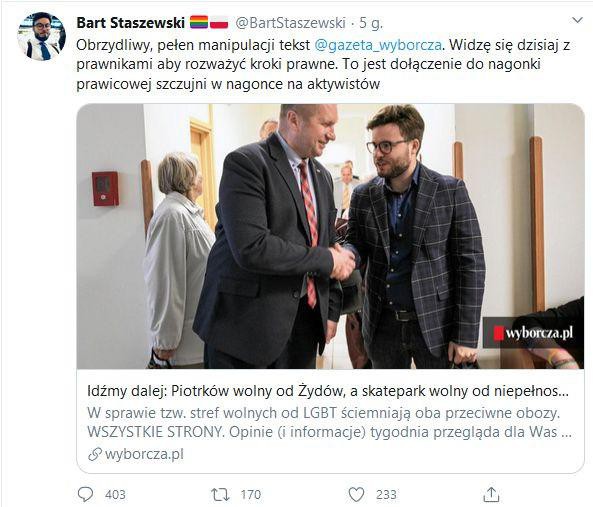Click the like count 233

(x=386, y=495)
